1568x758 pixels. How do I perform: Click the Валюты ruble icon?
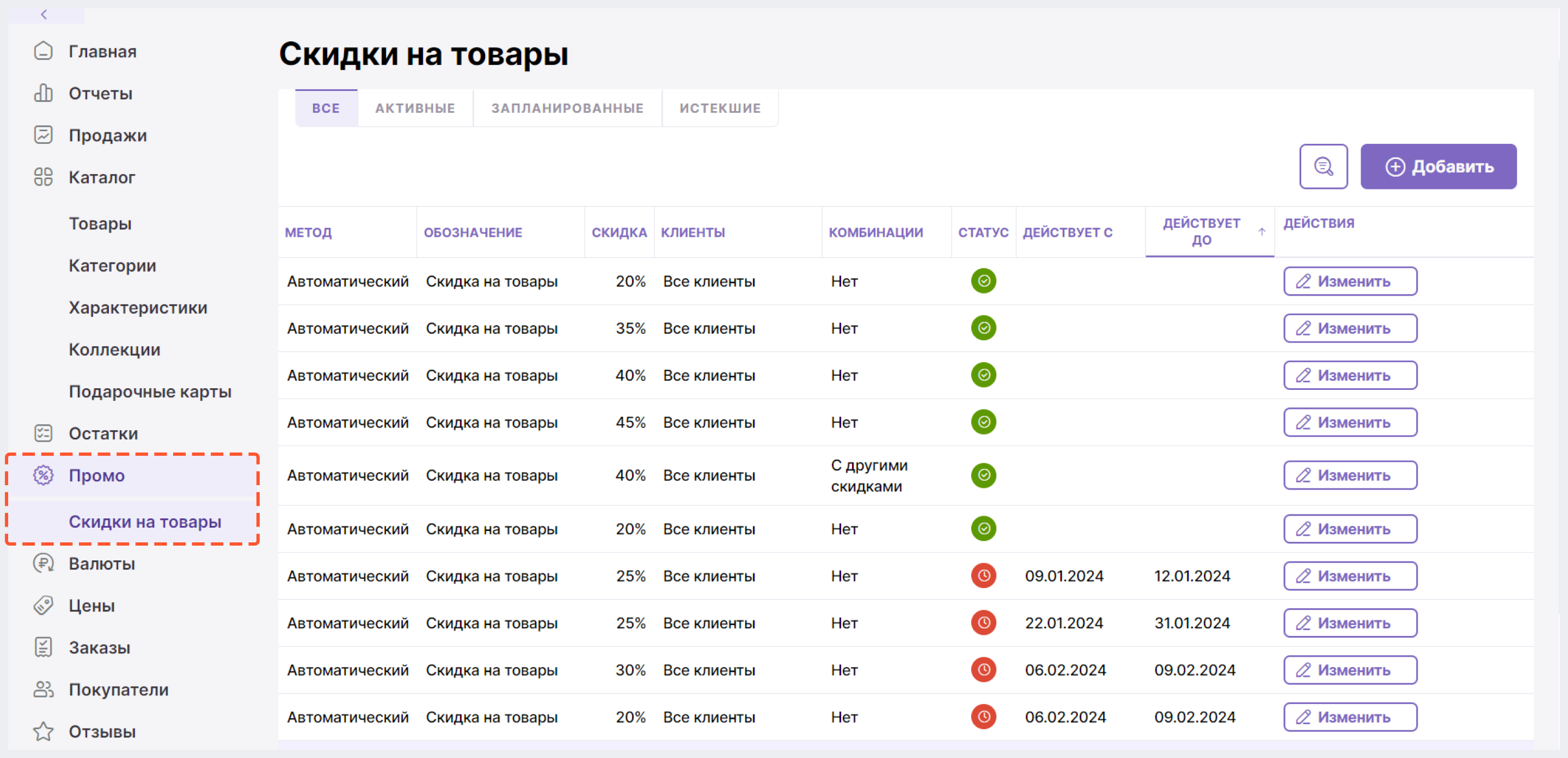pyautogui.click(x=43, y=564)
